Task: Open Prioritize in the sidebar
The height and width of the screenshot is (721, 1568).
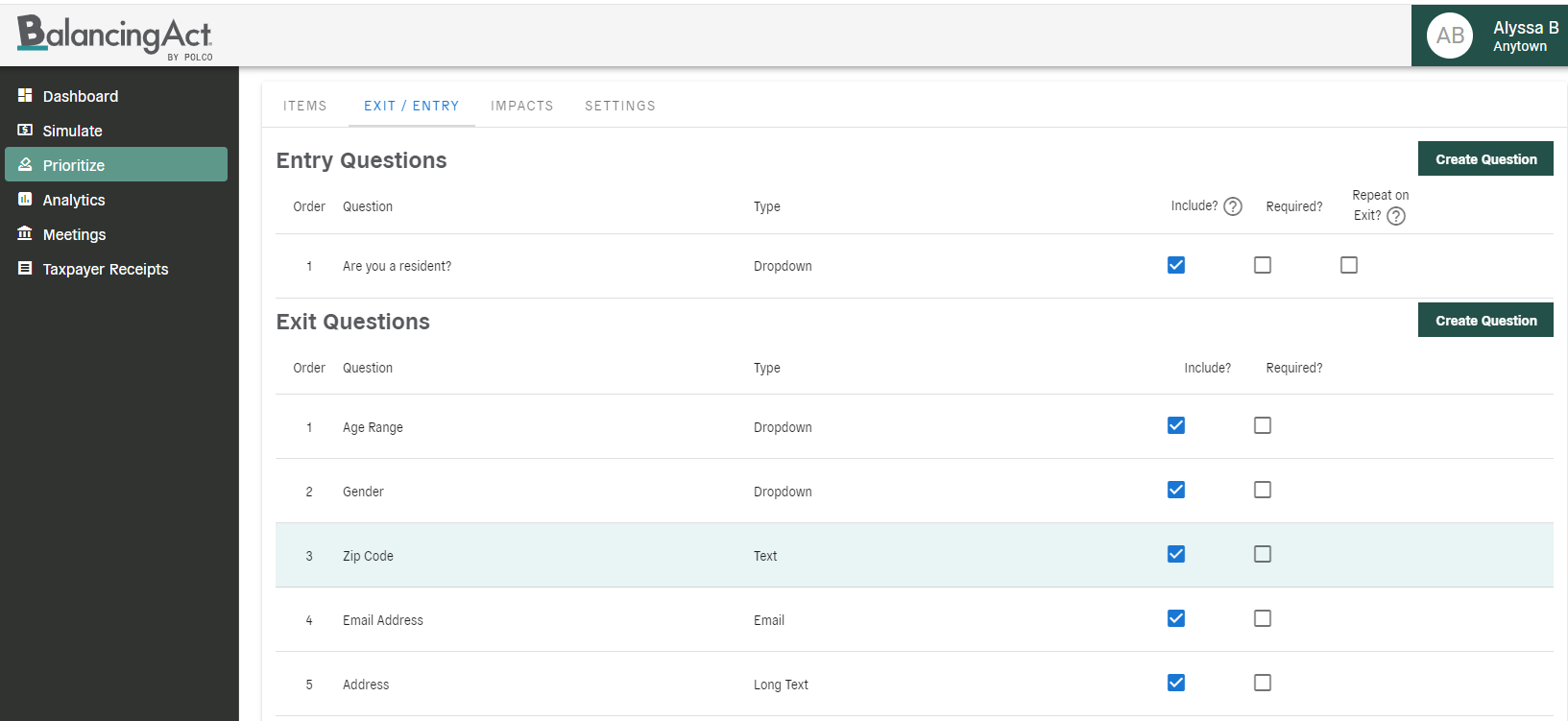Action: (x=116, y=164)
